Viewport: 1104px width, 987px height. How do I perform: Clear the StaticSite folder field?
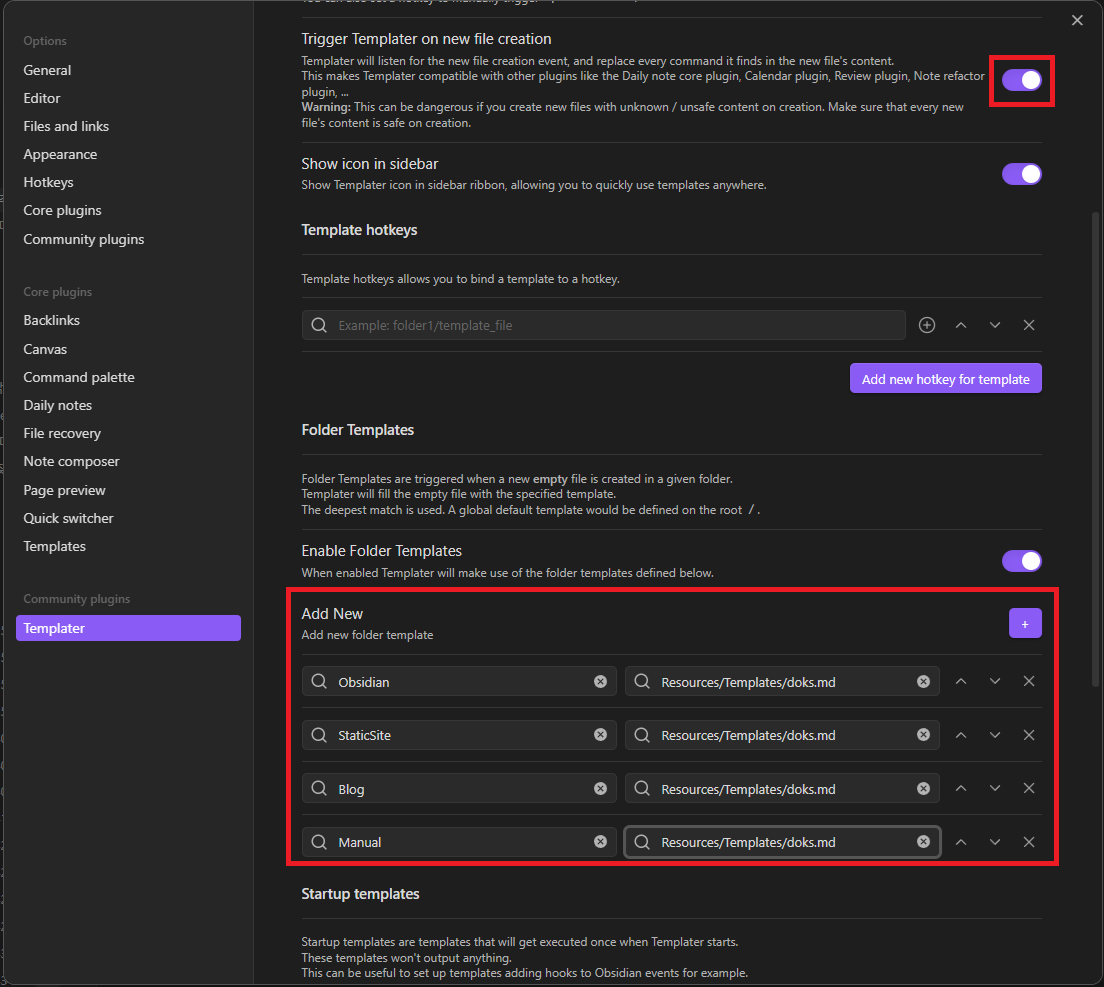[x=601, y=735]
